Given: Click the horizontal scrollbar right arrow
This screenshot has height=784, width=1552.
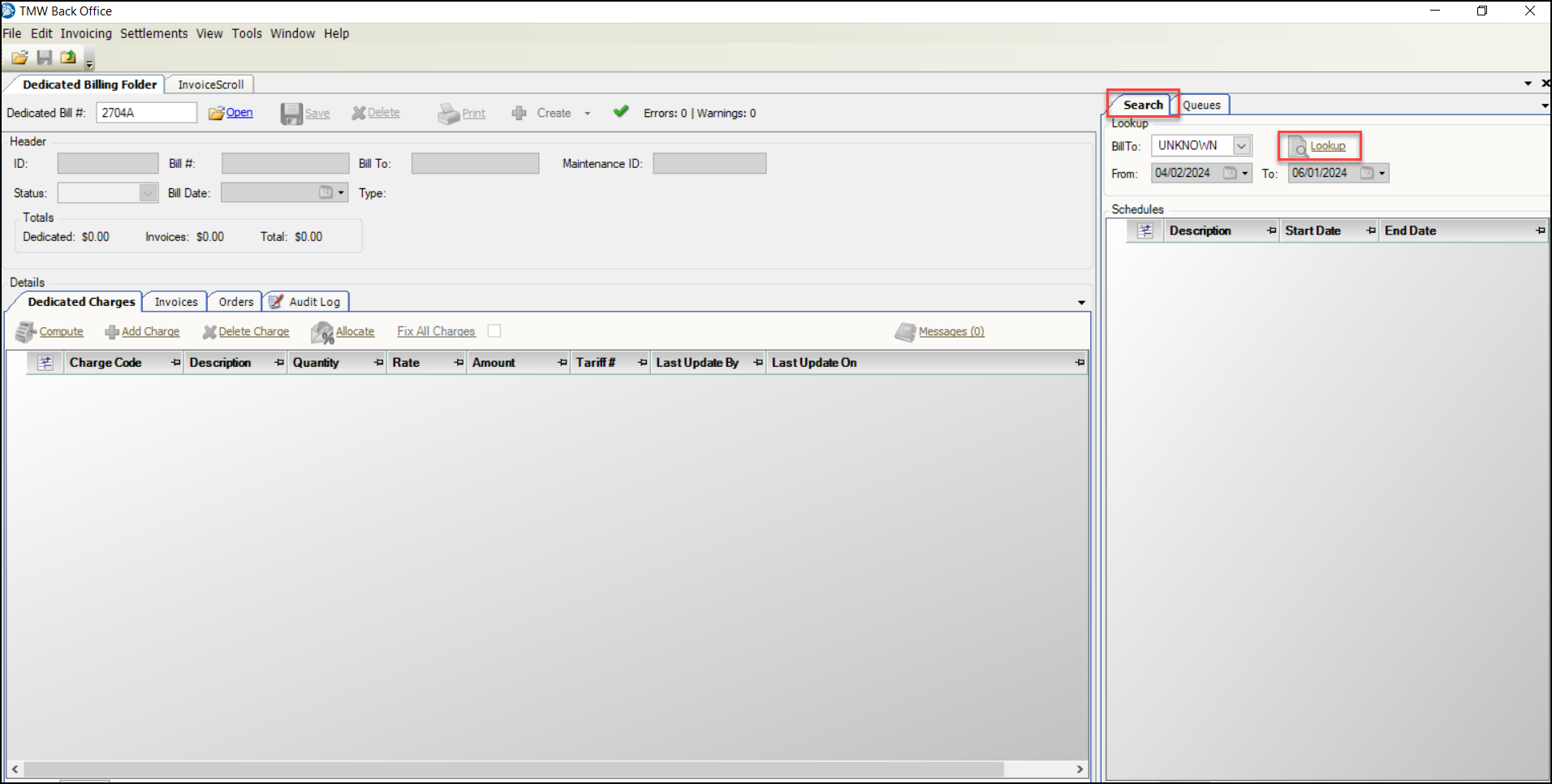Looking at the screenshot, I should tap(1080, 769).
